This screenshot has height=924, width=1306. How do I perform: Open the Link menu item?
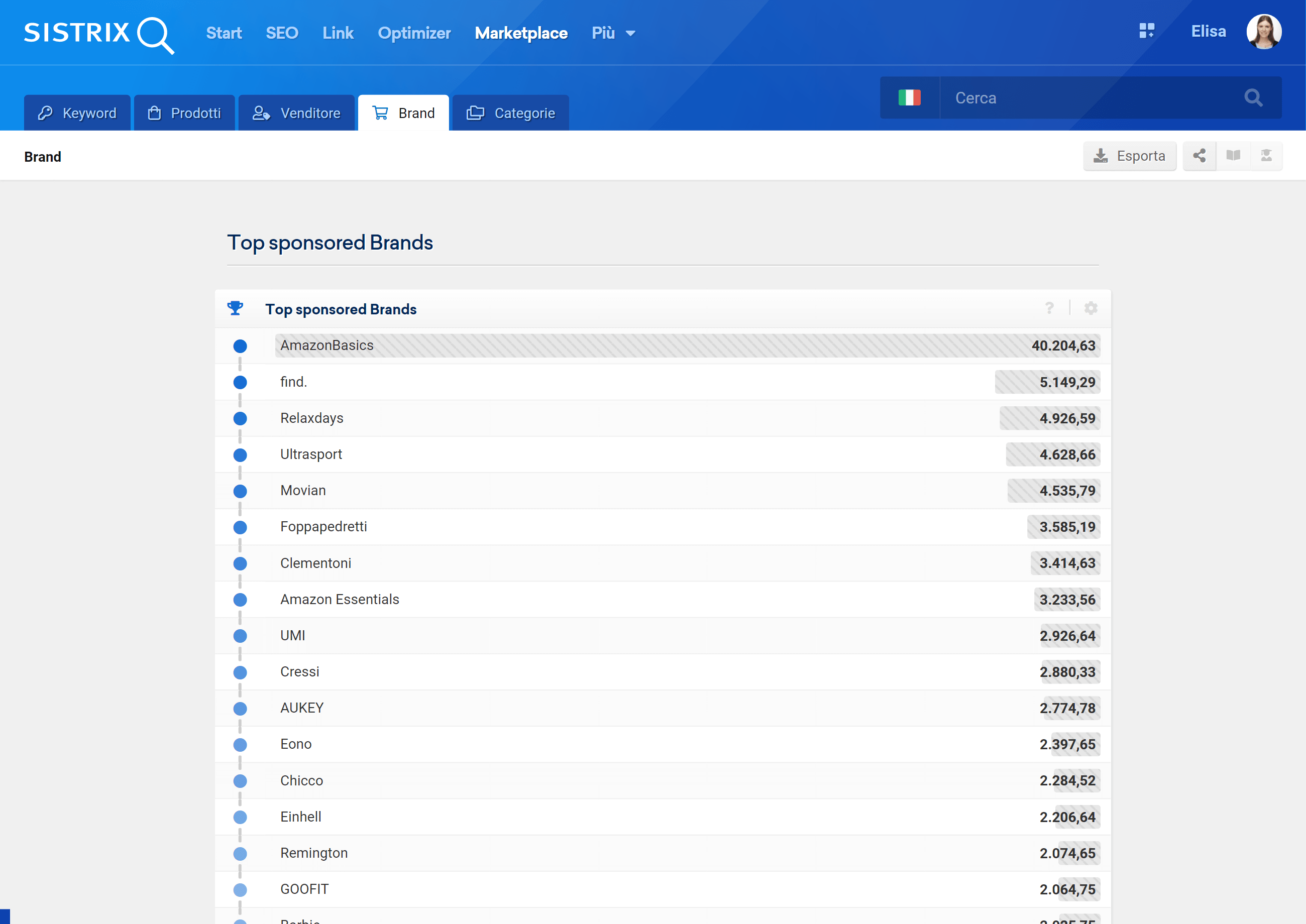click(338, 33)
